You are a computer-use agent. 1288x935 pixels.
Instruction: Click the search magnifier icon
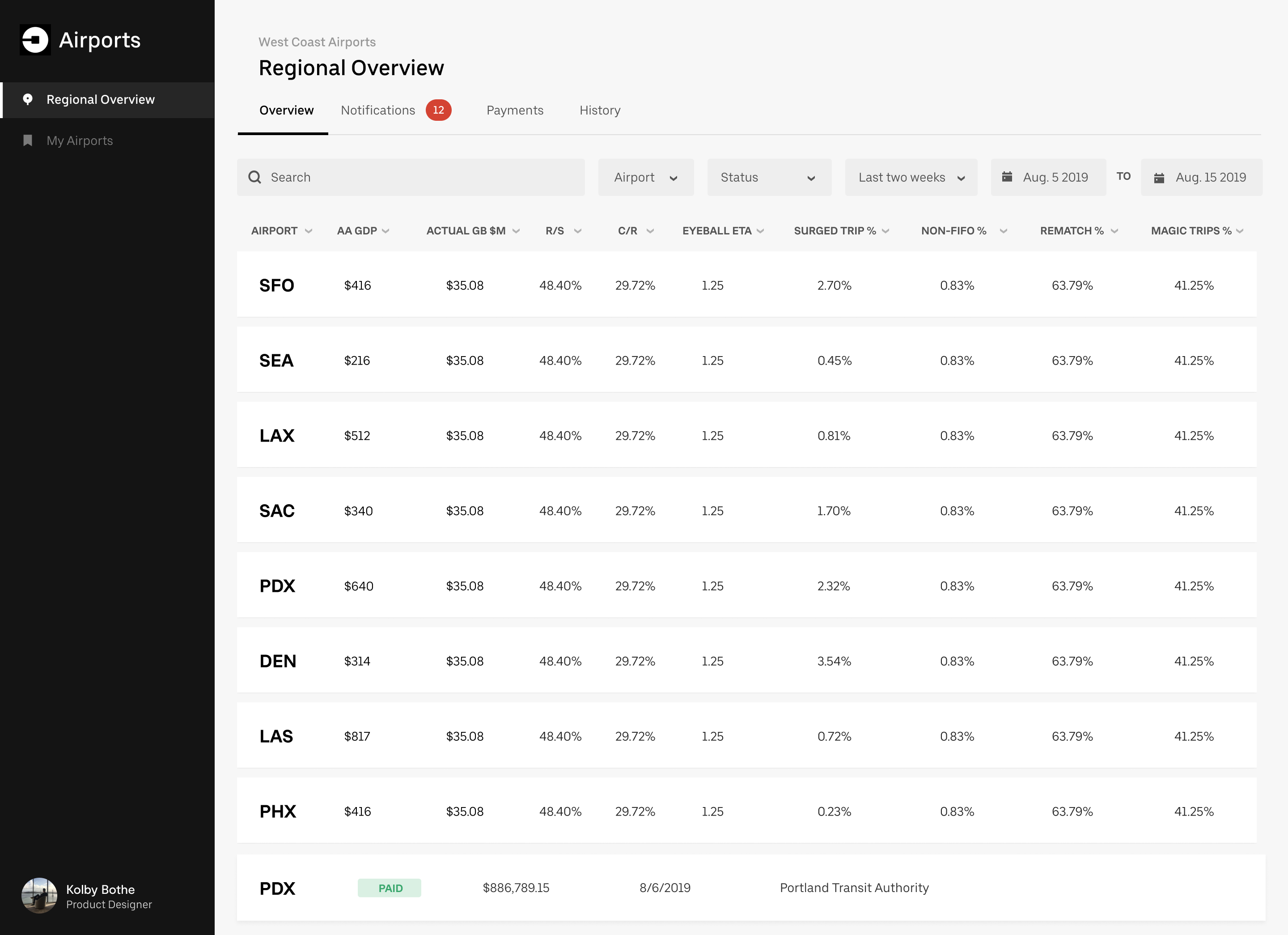click(x=255, y=177)
